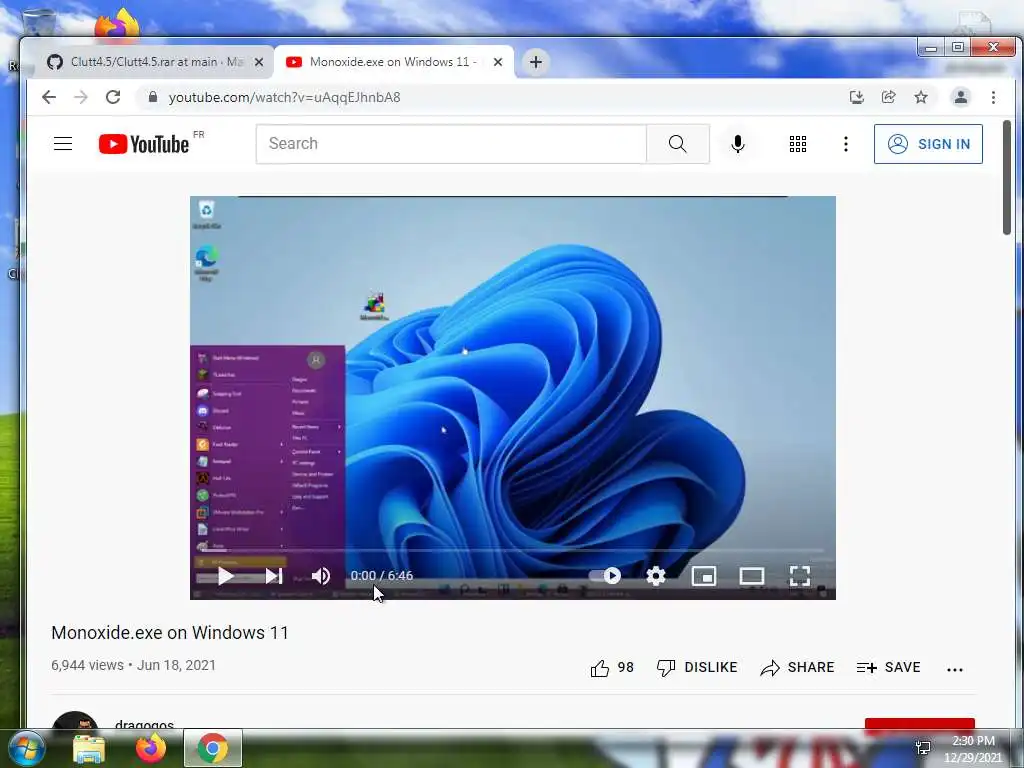The height and width of the screenshot is (768, 1024).
Task: Open a new Chrome tab
Action: point(536,62)
